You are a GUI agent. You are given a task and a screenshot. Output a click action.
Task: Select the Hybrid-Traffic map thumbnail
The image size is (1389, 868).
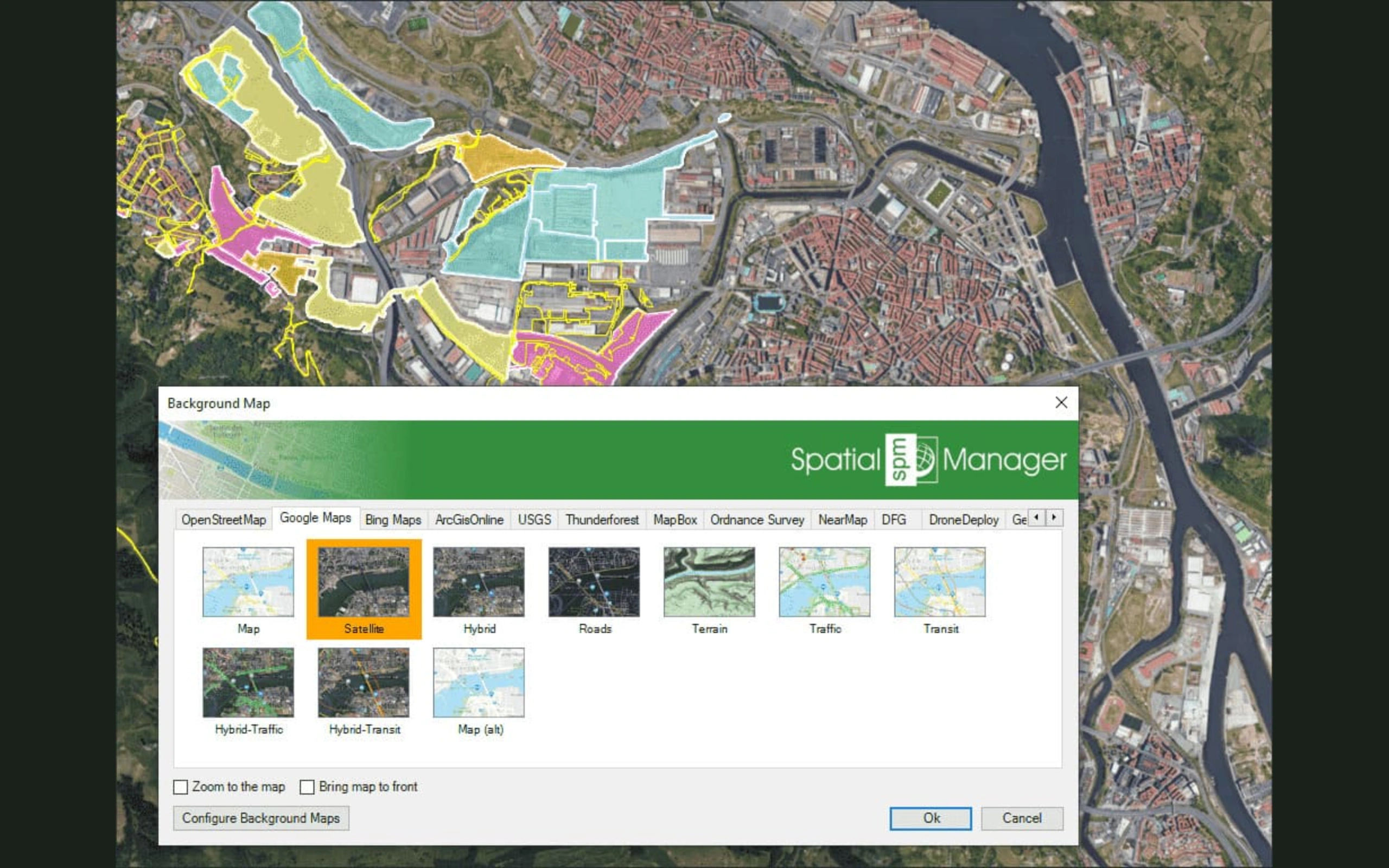coord(248,682)
